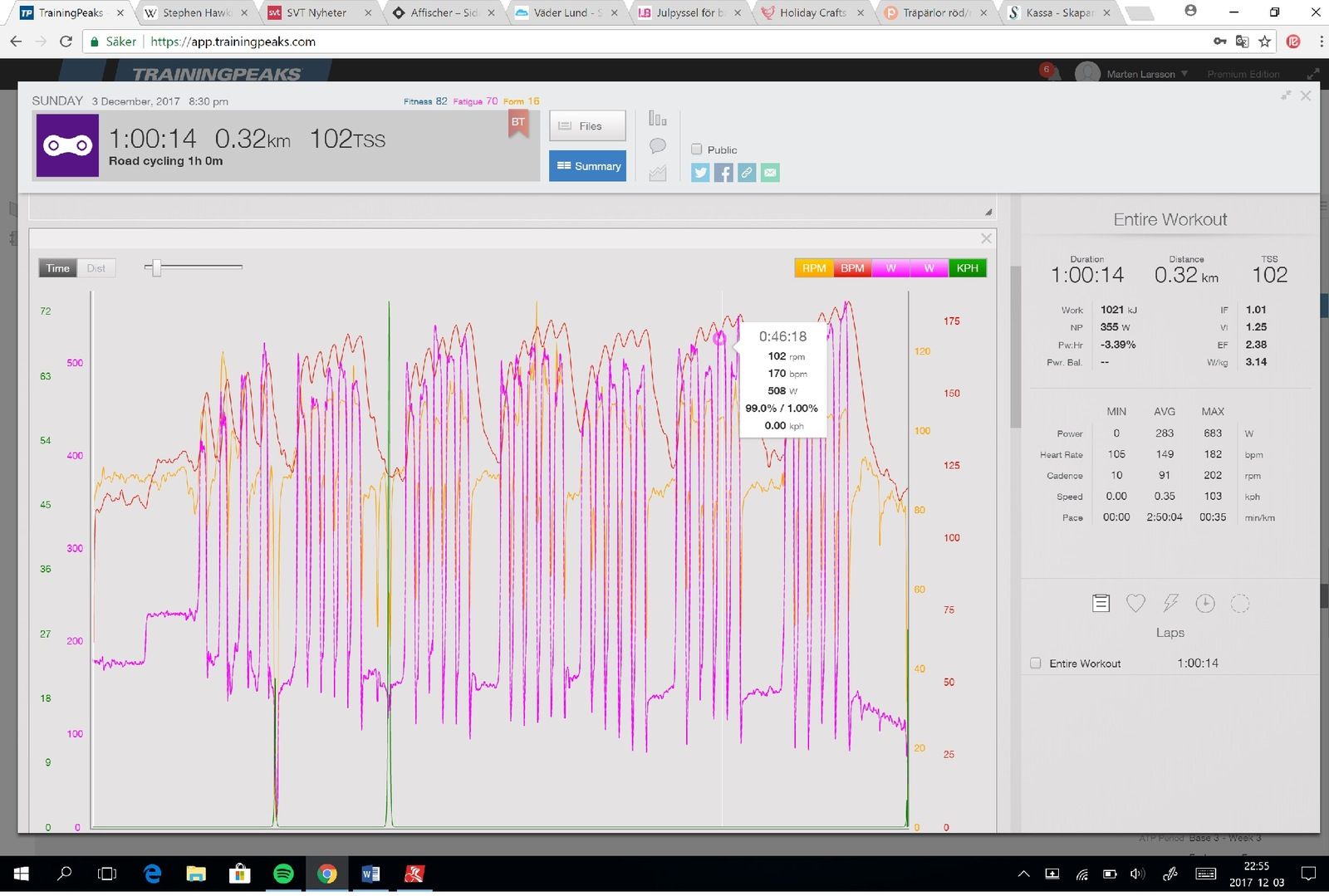Open the comments speech bubble icon

point(658,146)
